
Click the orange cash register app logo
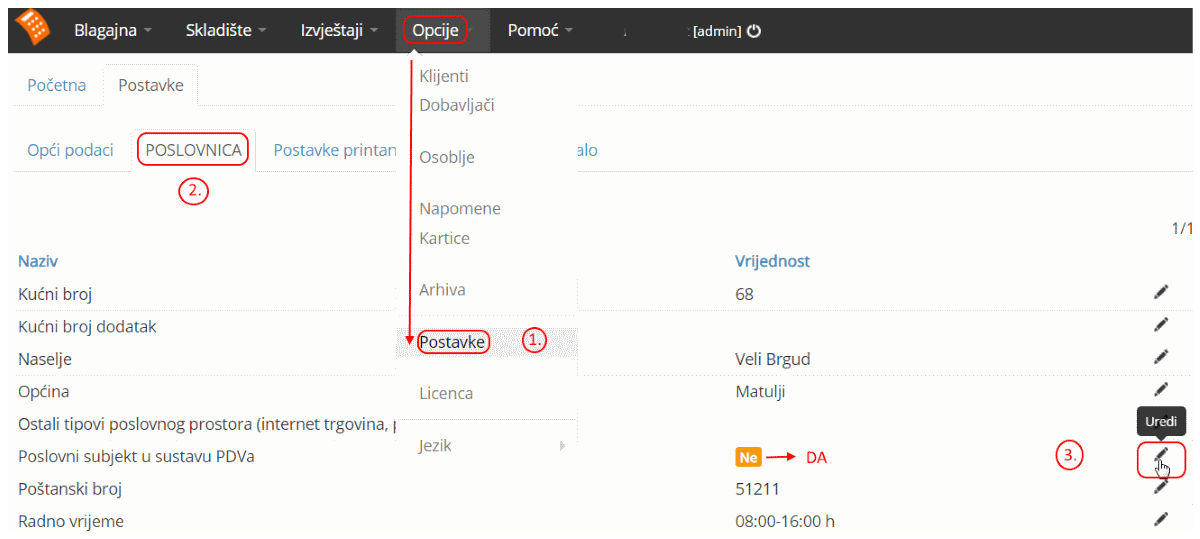coord(32,28)
